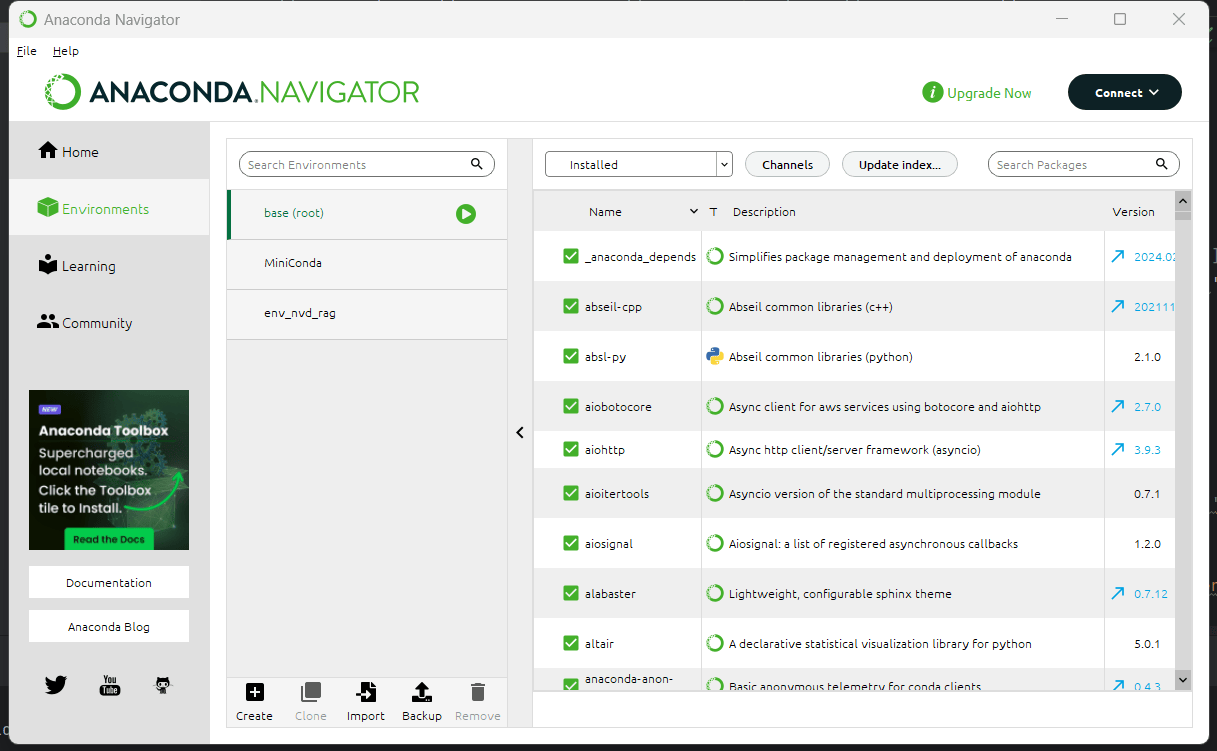Click the package list vertical scrollbar thumb
1217x751 pixels.
point(1183,215)
